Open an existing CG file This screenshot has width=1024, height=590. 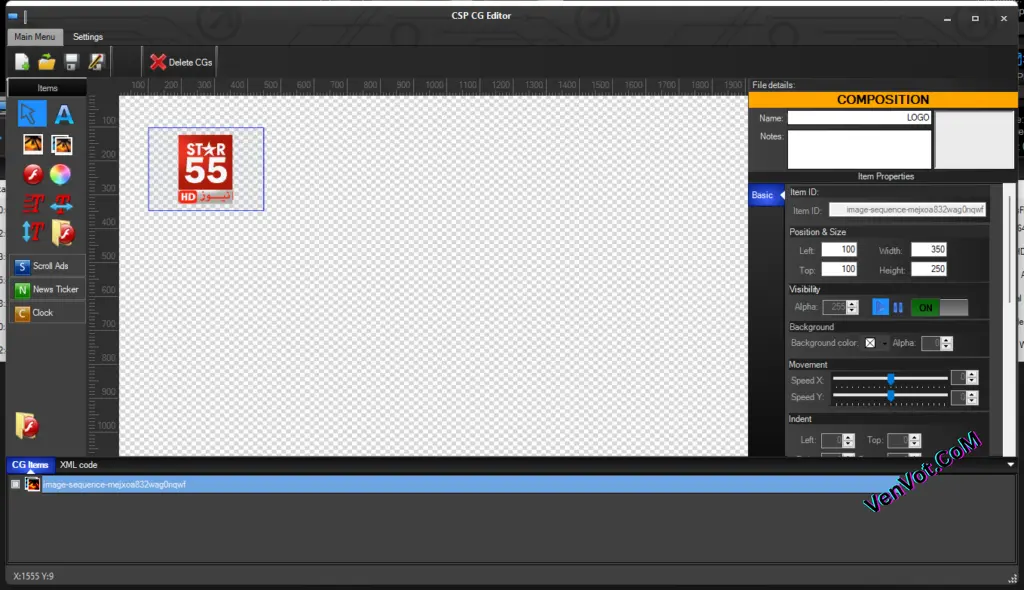[45, 63]
